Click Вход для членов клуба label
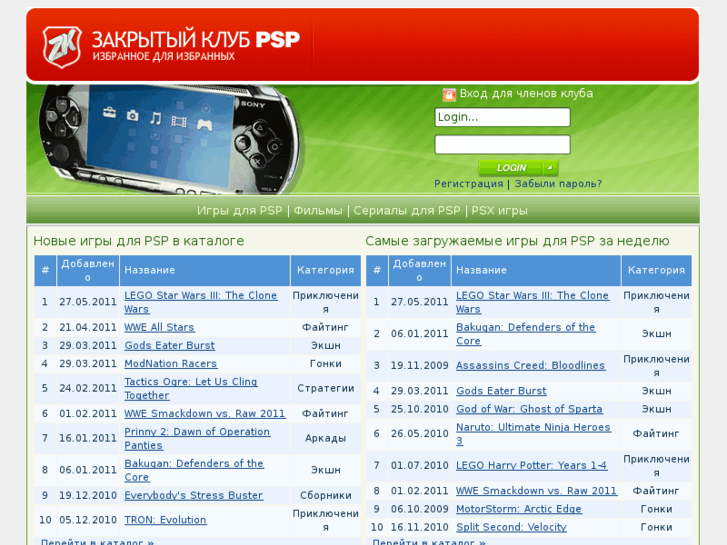Screen dimensions: 727x545 pyautogui.click(x=526, y=93)
